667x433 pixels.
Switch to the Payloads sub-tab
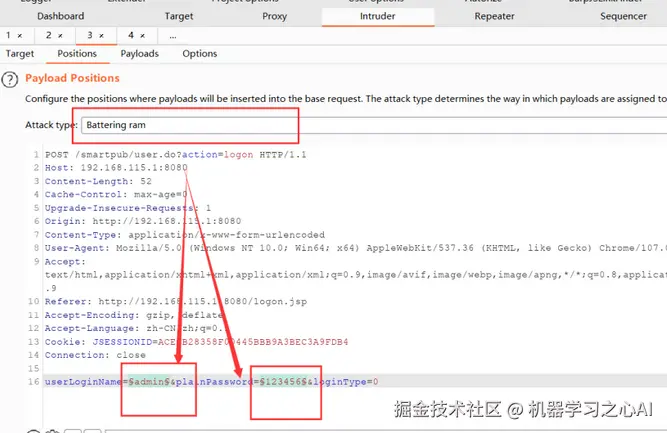pyautogui.click(x=140, y=54)
